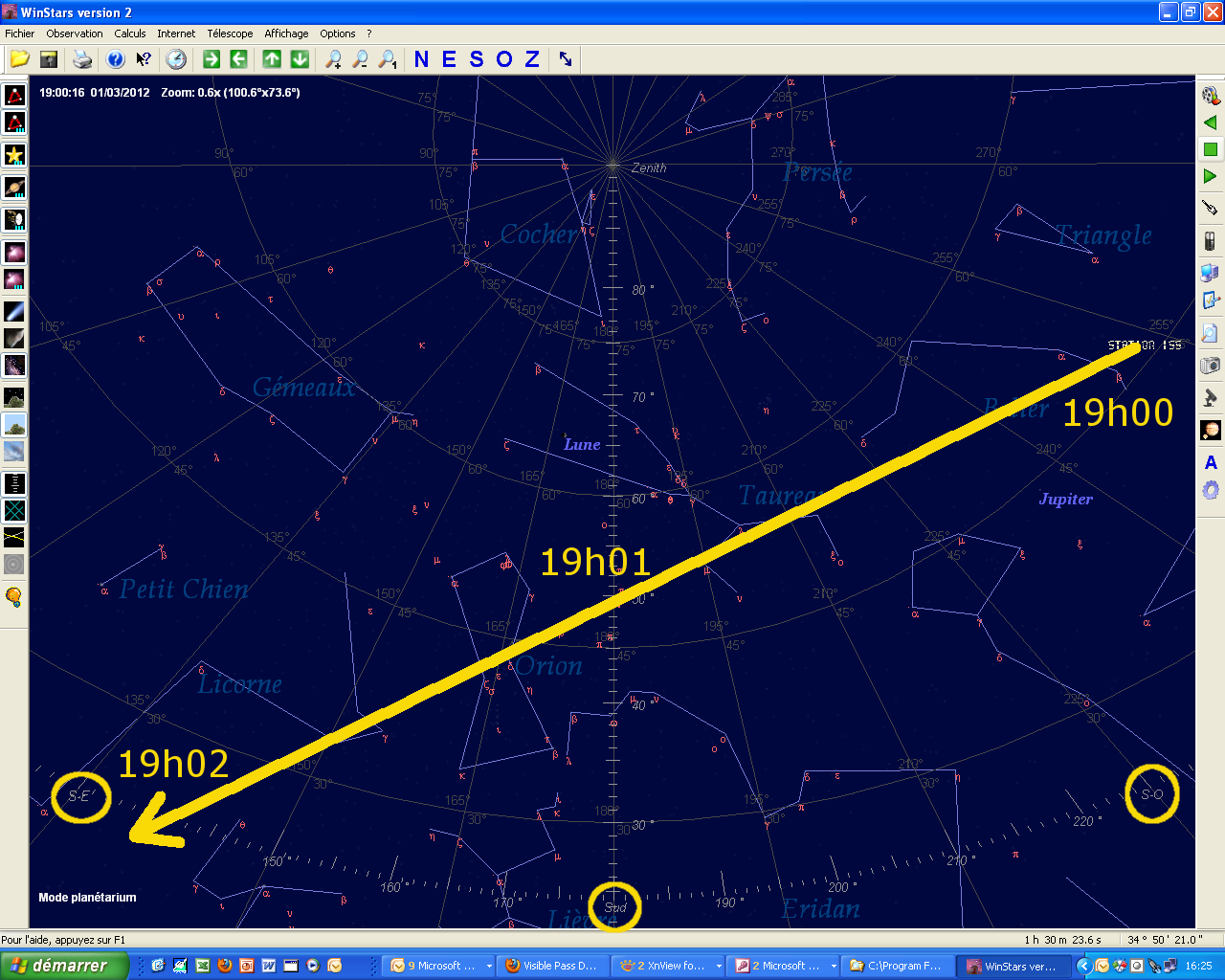1225x980 pixels.
Task: Point view to zenith with Z button
Action: 532,59
